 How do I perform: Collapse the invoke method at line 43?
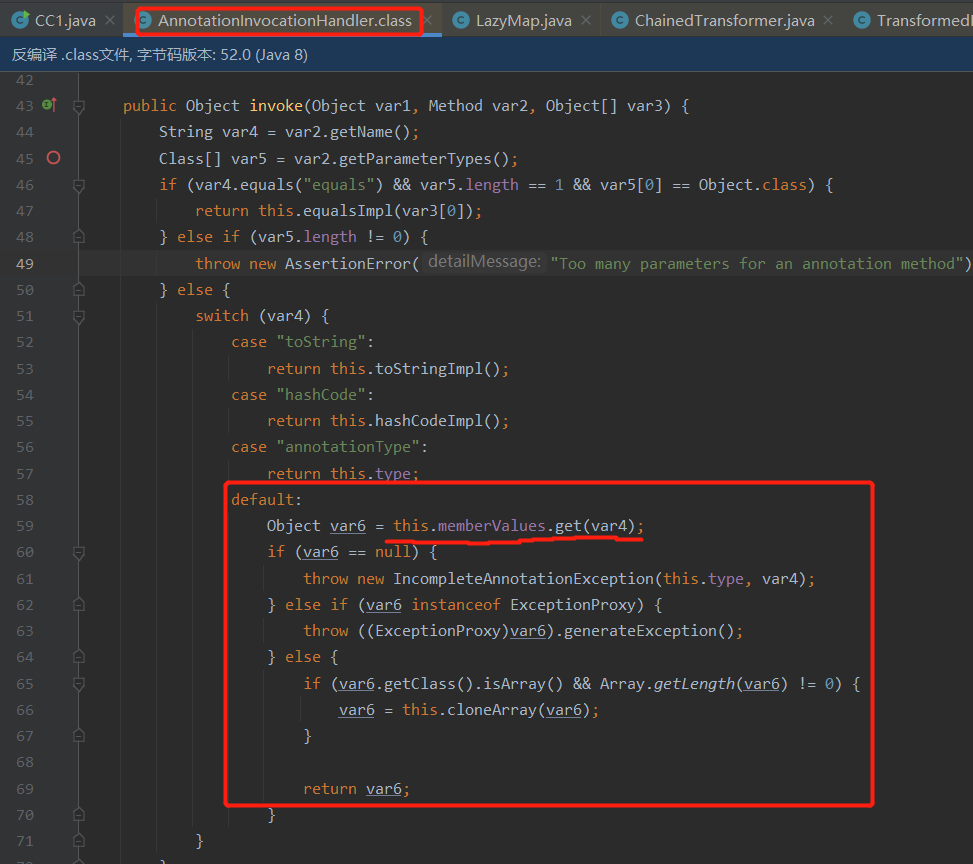coord(79,106)
